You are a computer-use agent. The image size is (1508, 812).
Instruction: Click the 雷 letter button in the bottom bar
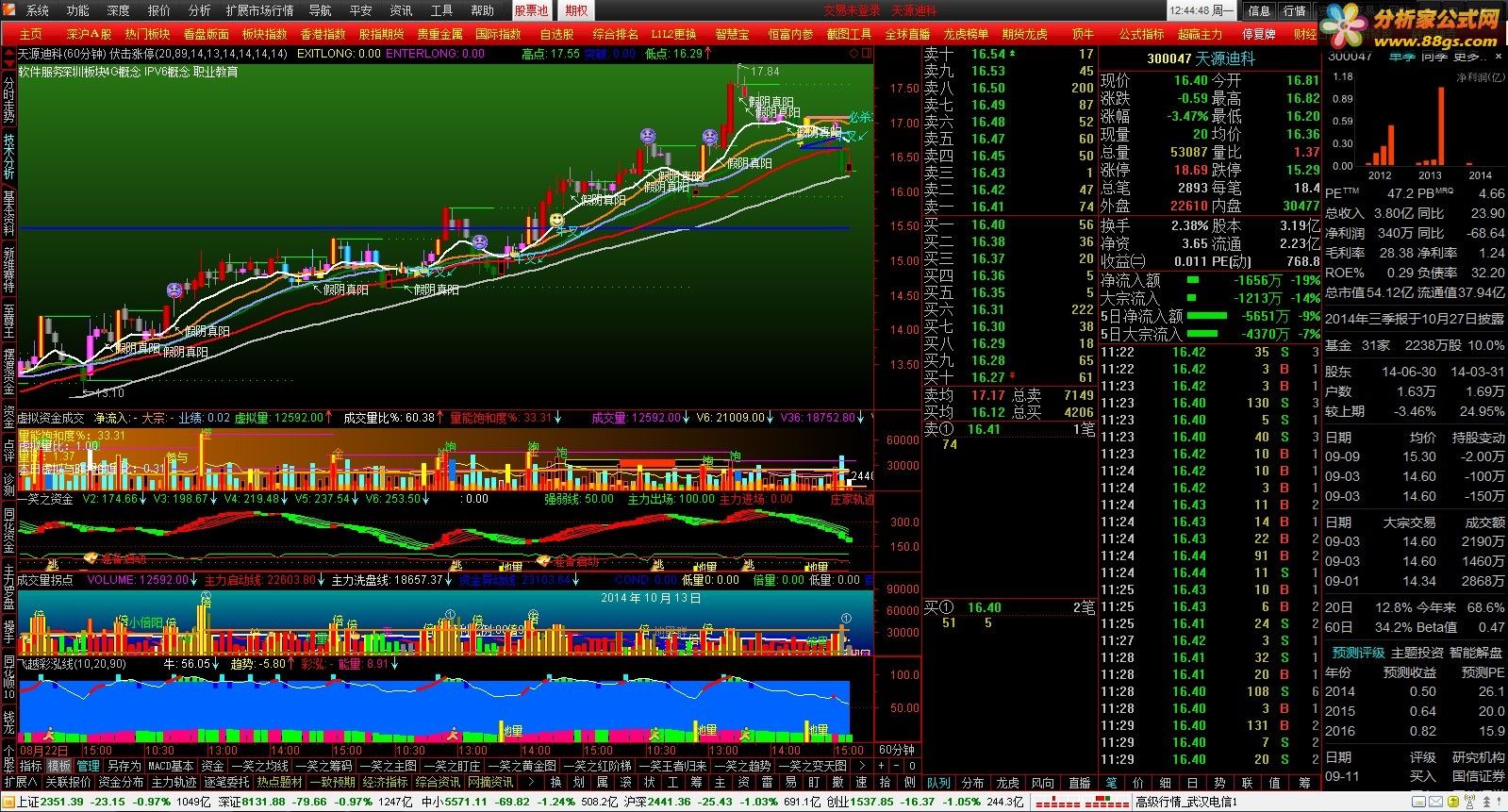tap(768, 783)
